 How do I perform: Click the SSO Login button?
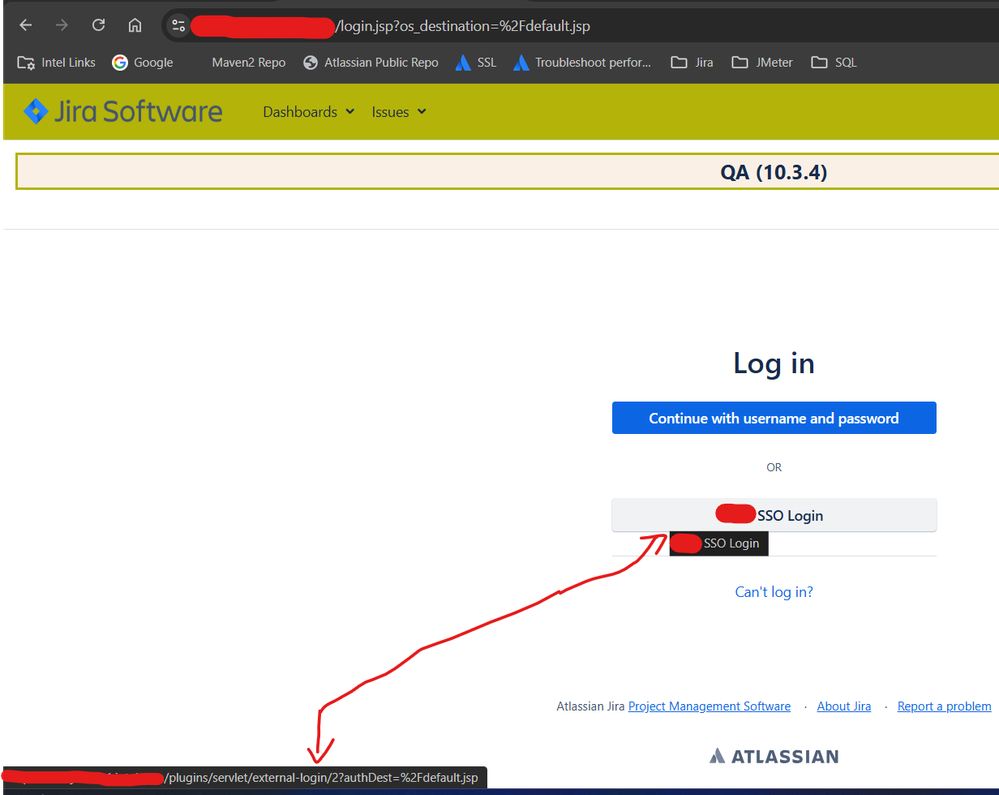pyautogui.click(x=773, y=515)
